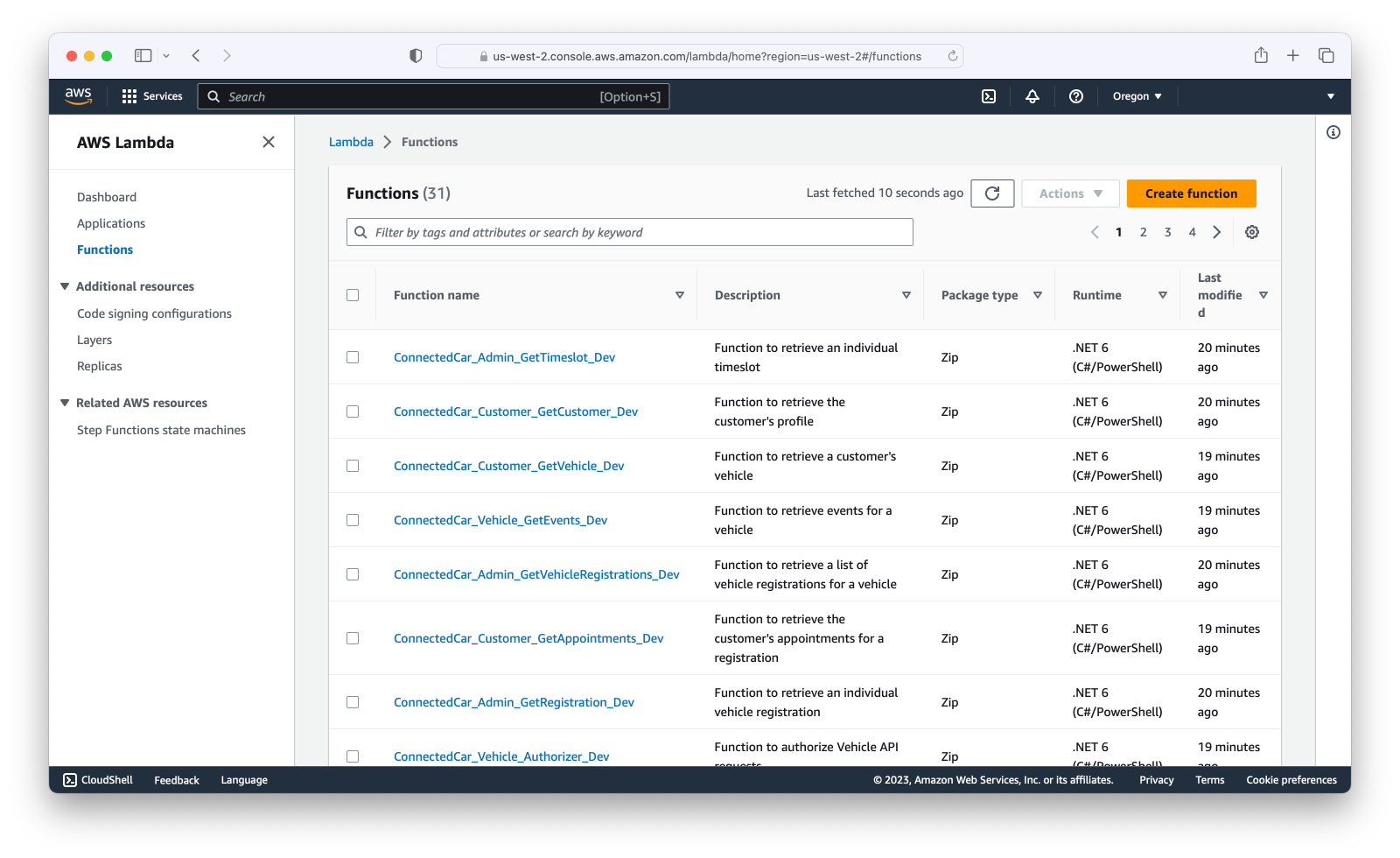Open Step Functions state machines
The width and height of the screenshot is (1400, 858).
161,430
